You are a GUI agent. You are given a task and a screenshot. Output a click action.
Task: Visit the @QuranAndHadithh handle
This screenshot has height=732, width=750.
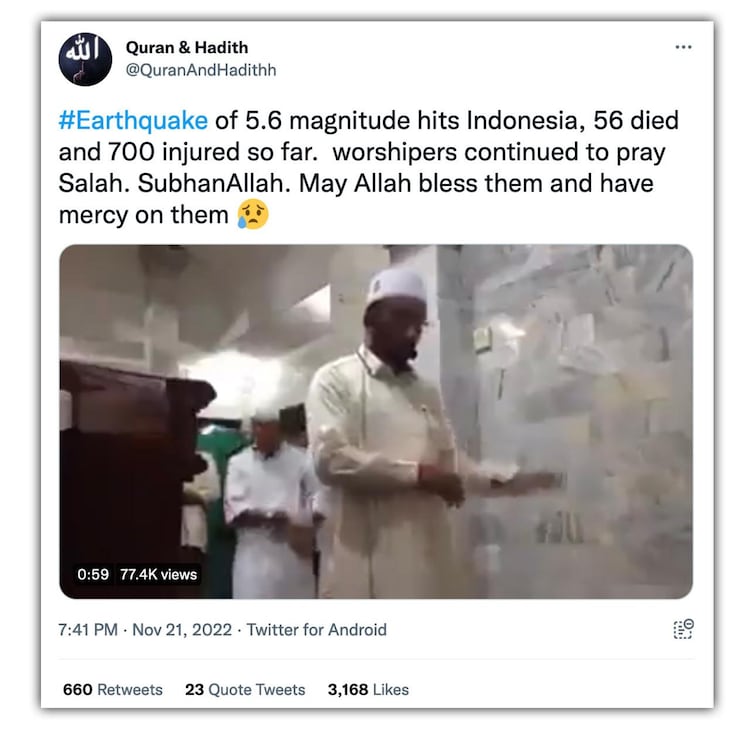(200, 70)
